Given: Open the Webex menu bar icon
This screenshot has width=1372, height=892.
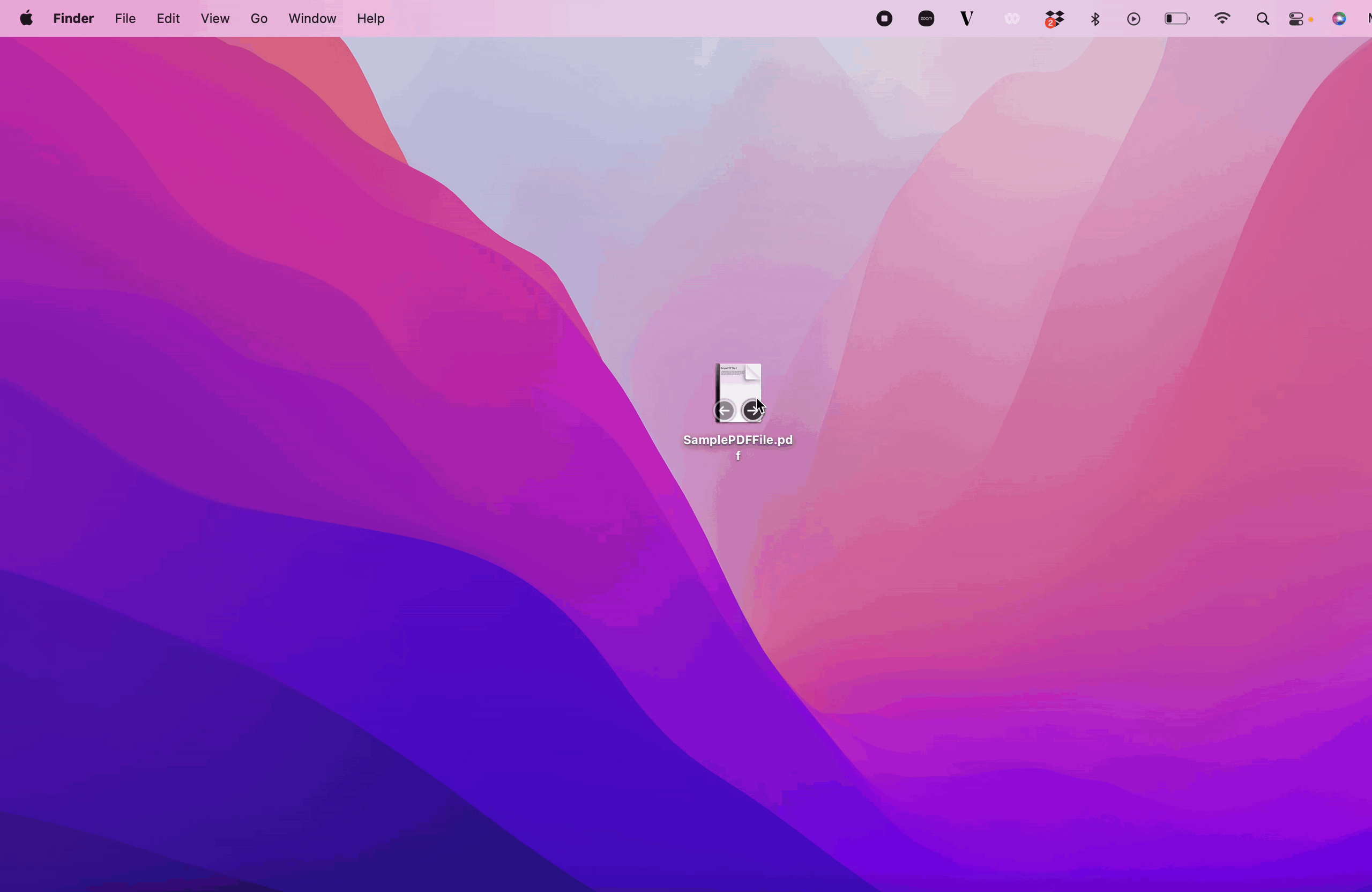Looking at the screenshot, I should click(1012, 18).
